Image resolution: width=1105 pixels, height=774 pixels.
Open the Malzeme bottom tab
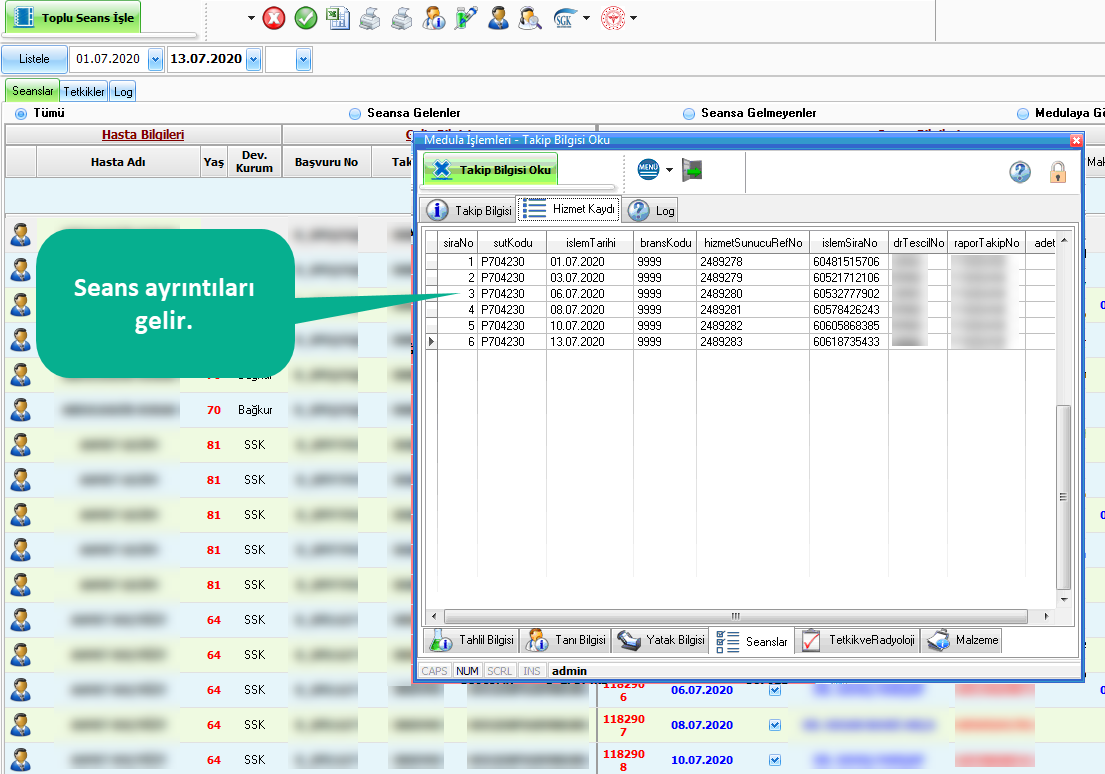963,640
